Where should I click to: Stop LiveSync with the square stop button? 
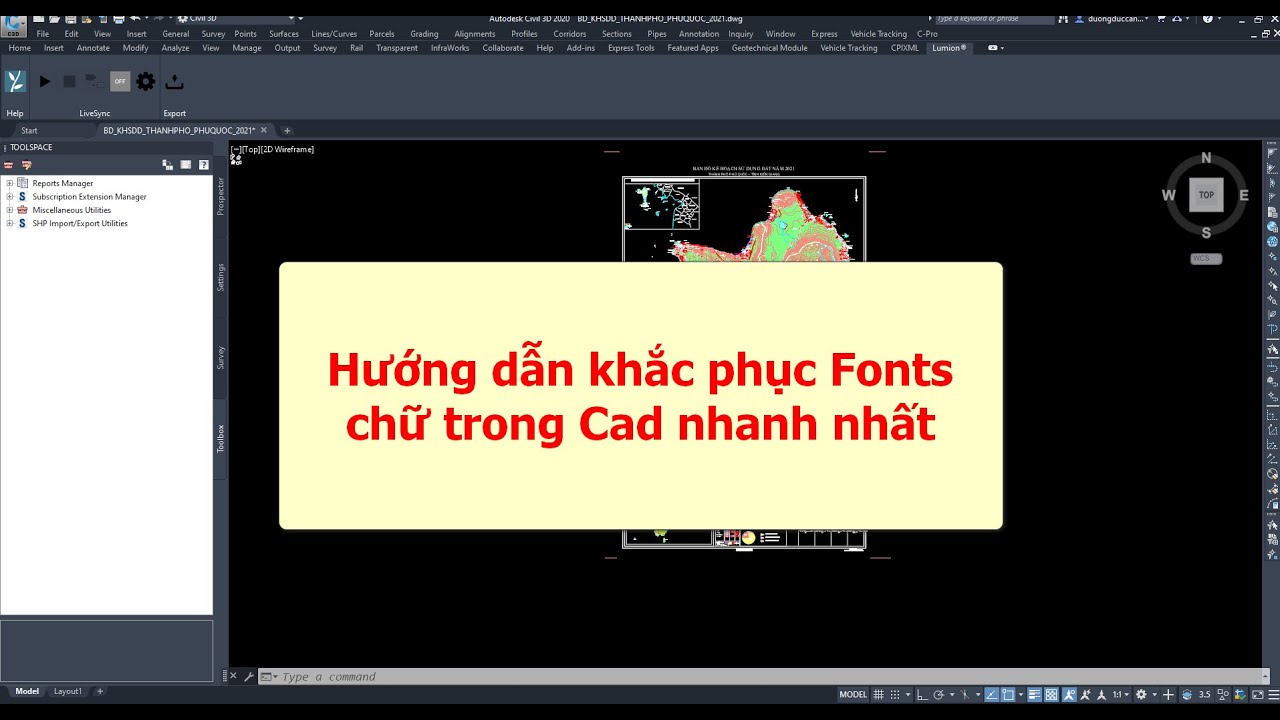coord(69,81)
